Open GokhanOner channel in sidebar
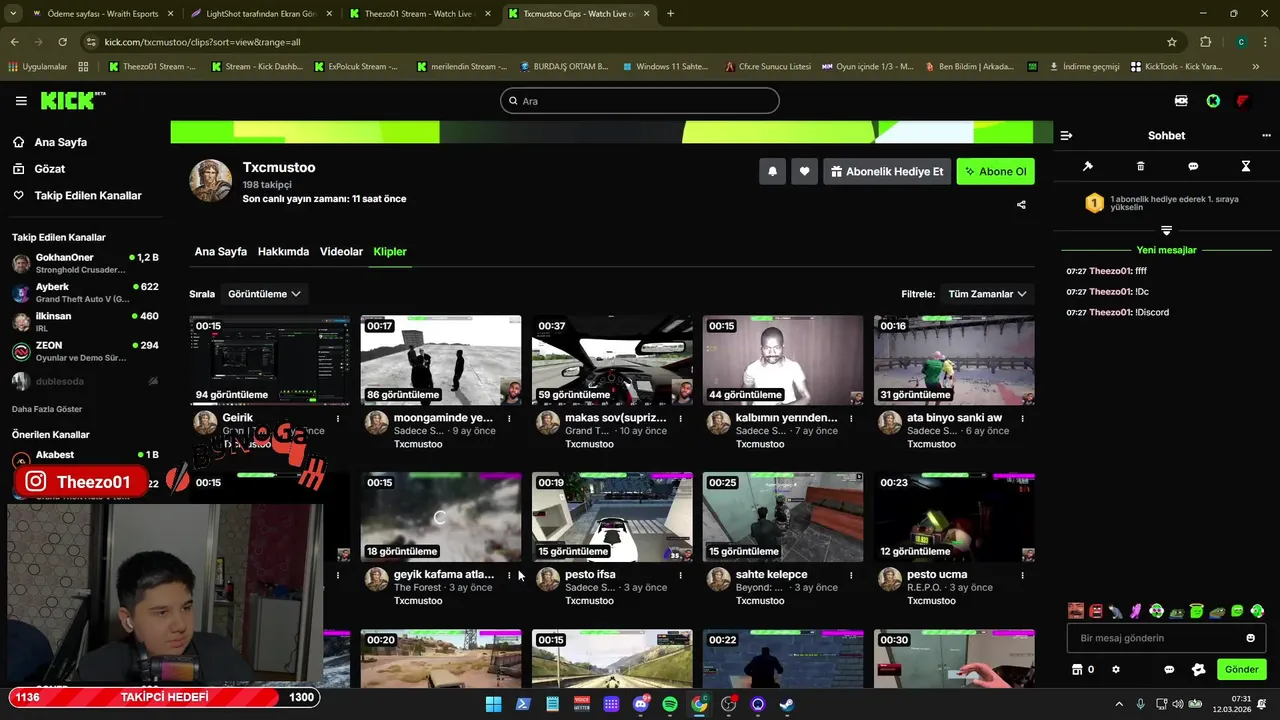1280x720 pixels. point(85,264)
